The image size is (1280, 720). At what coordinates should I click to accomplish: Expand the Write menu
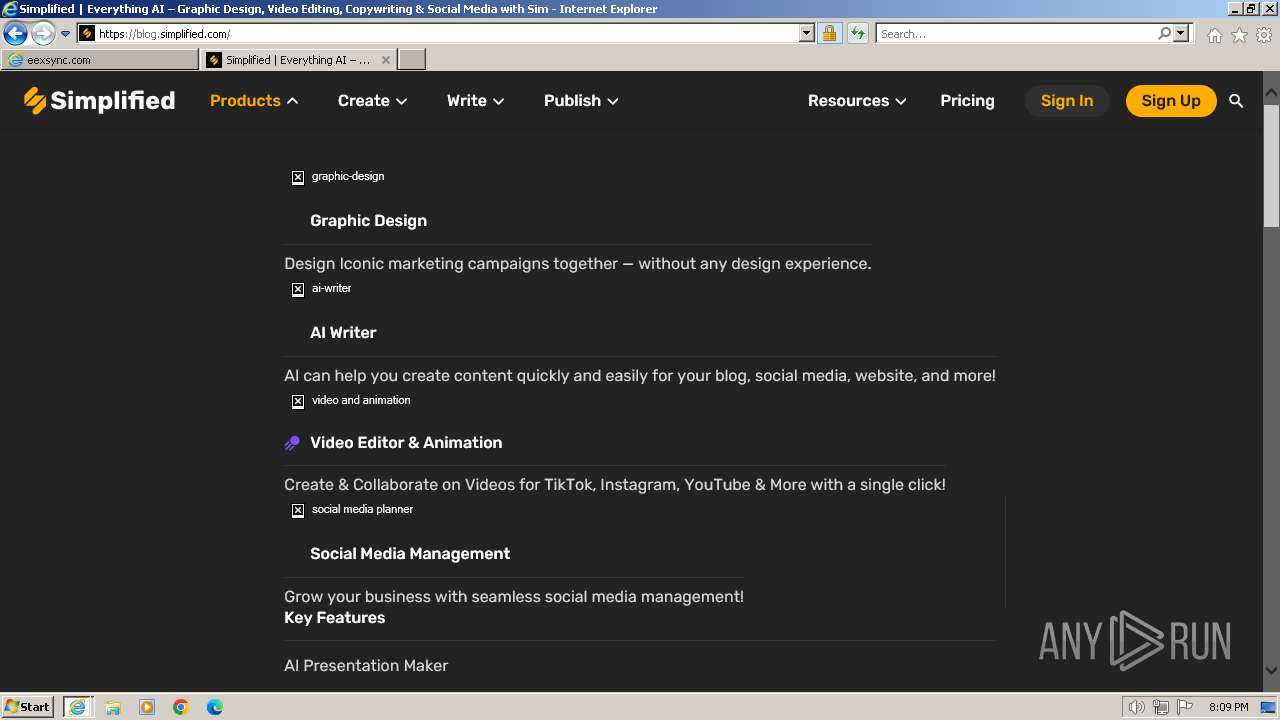click(475, 101)
